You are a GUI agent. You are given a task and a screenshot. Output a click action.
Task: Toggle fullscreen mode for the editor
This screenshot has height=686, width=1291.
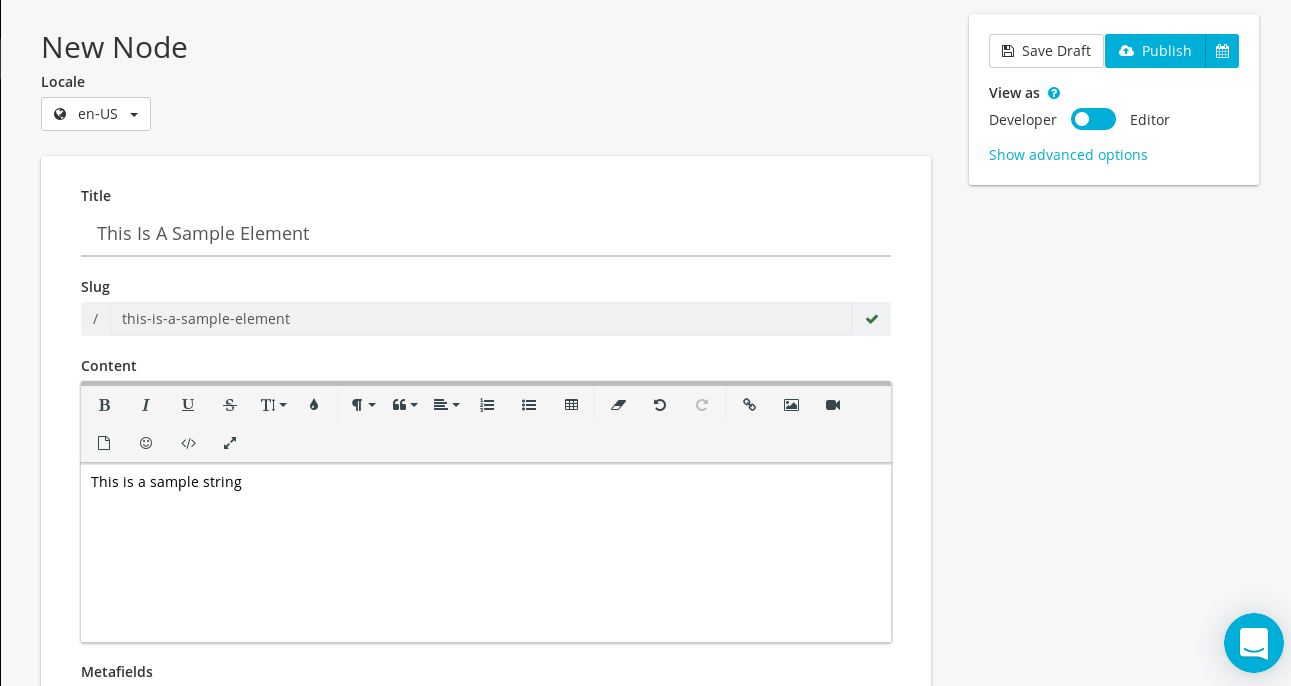pos(230,443)
